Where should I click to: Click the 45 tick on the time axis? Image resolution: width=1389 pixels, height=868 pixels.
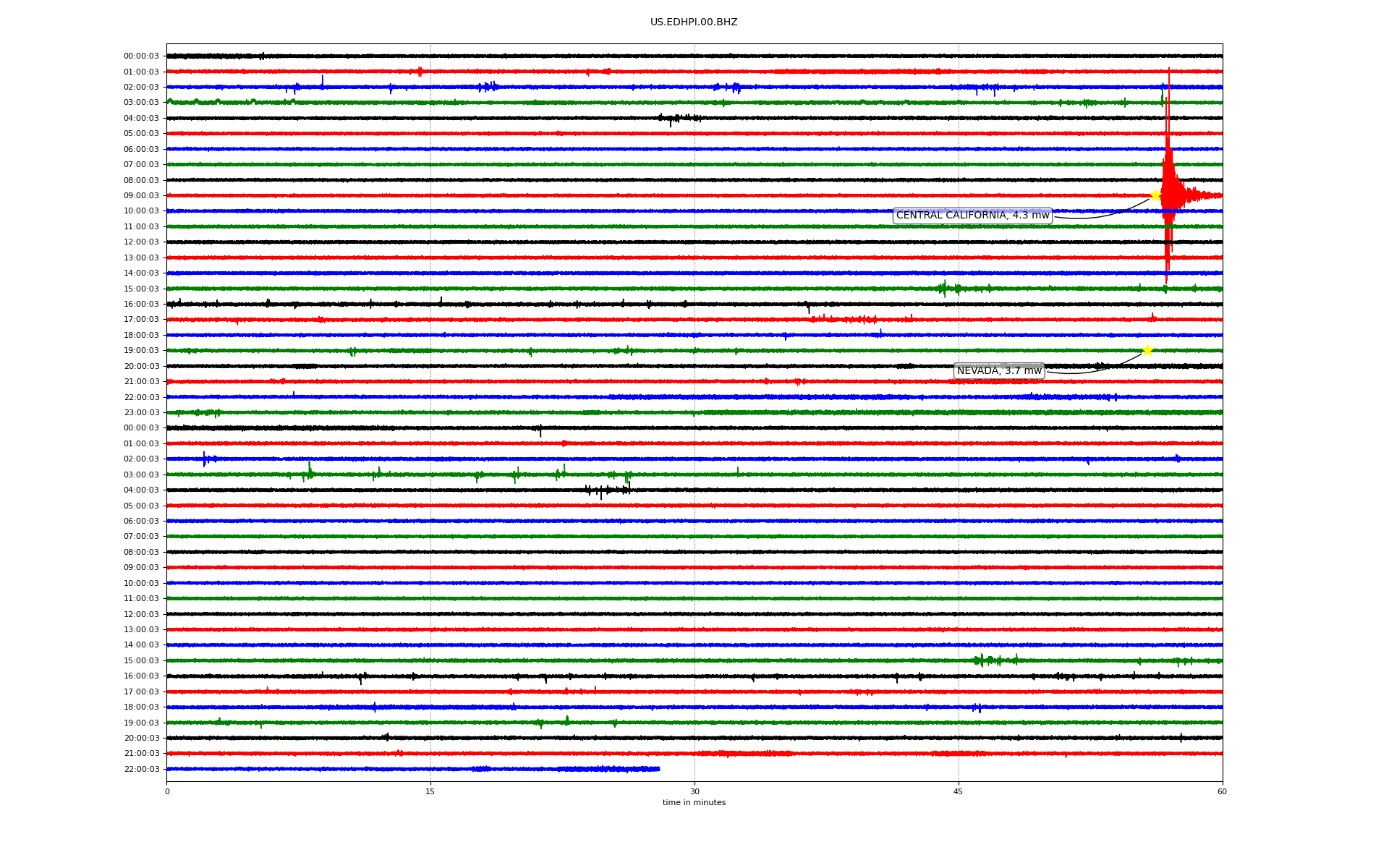click(959, 791)
